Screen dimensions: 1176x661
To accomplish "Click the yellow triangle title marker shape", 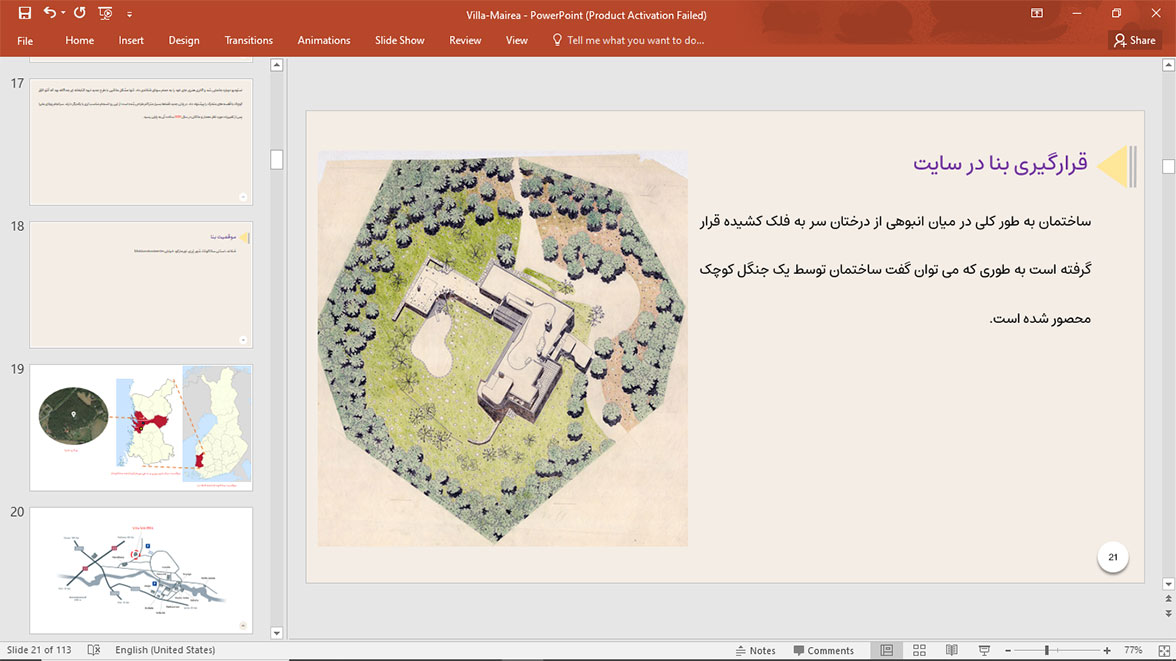I will tap(1113, 166).
